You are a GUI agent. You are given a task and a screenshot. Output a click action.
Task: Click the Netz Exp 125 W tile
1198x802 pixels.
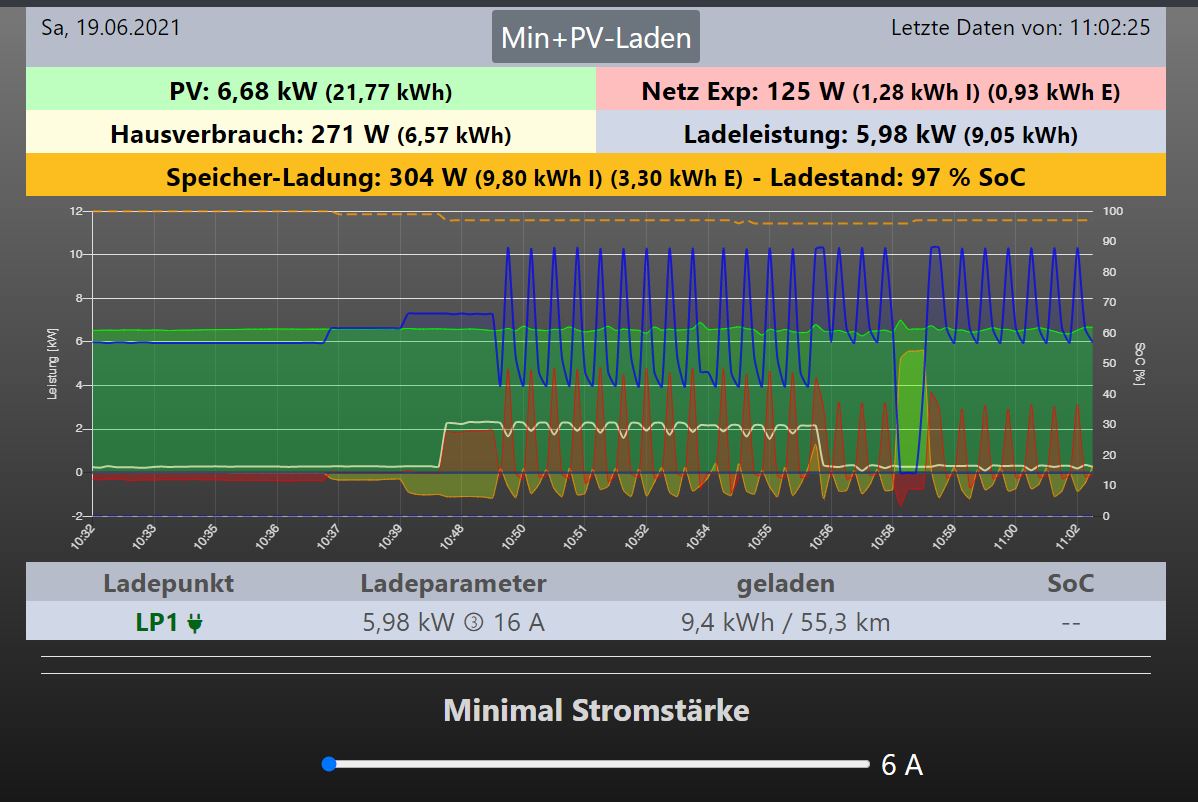(880, 92)
